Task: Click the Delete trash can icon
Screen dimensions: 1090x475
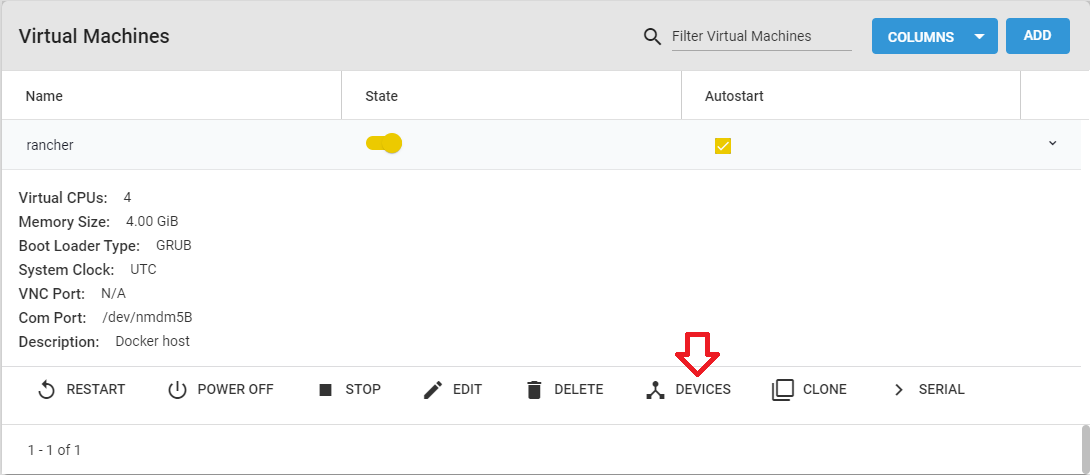Action: [x=534, y=390]
